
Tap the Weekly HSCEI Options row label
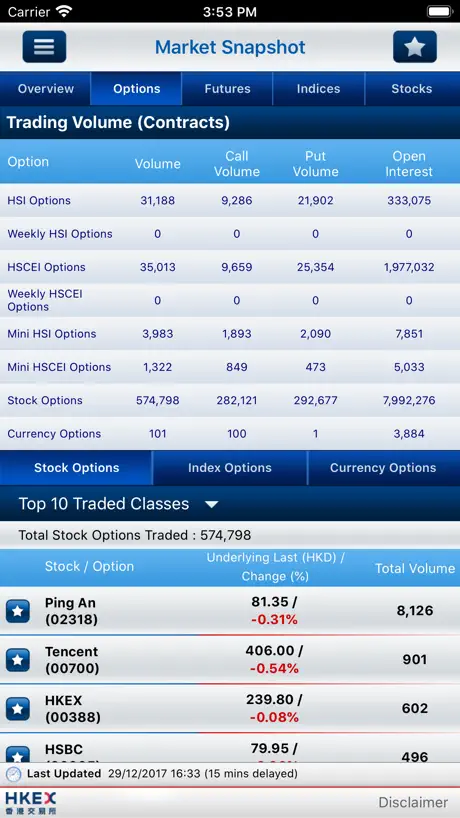pos(45,300)
